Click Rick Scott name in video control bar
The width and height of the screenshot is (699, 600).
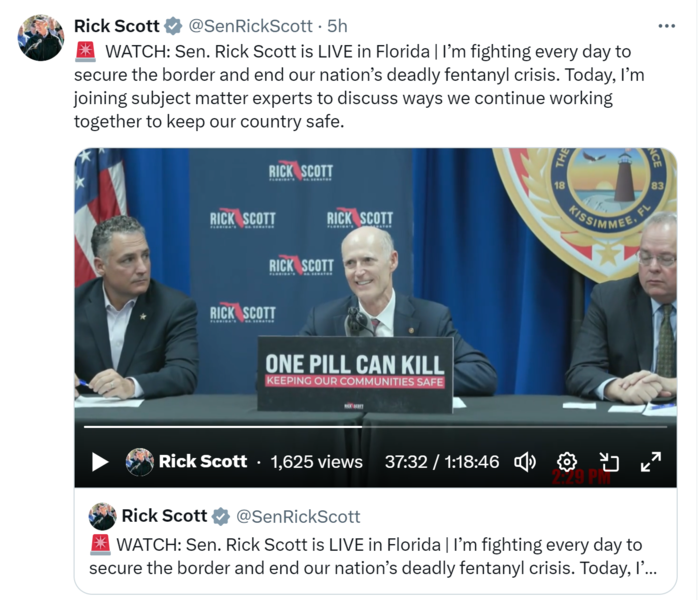(203, 461)
